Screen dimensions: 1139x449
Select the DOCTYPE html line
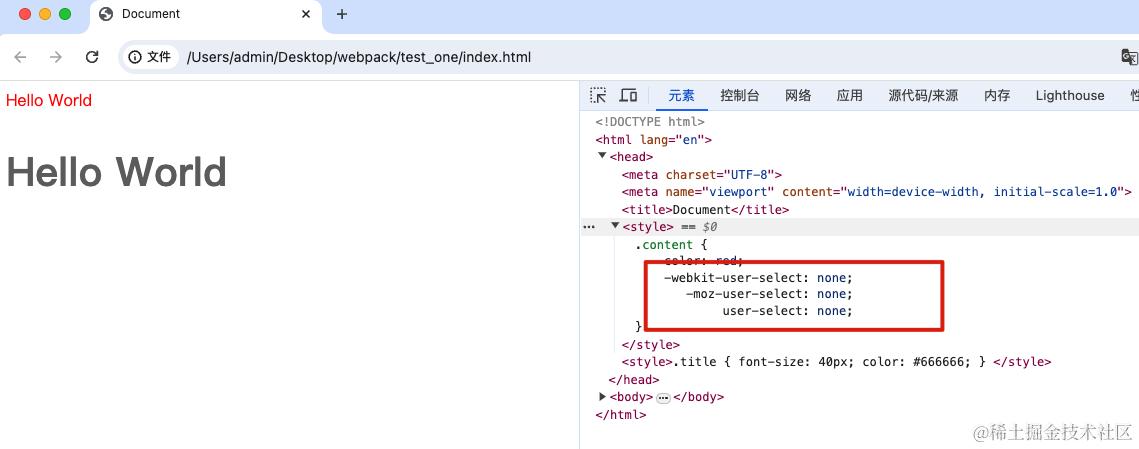(650, 122)
